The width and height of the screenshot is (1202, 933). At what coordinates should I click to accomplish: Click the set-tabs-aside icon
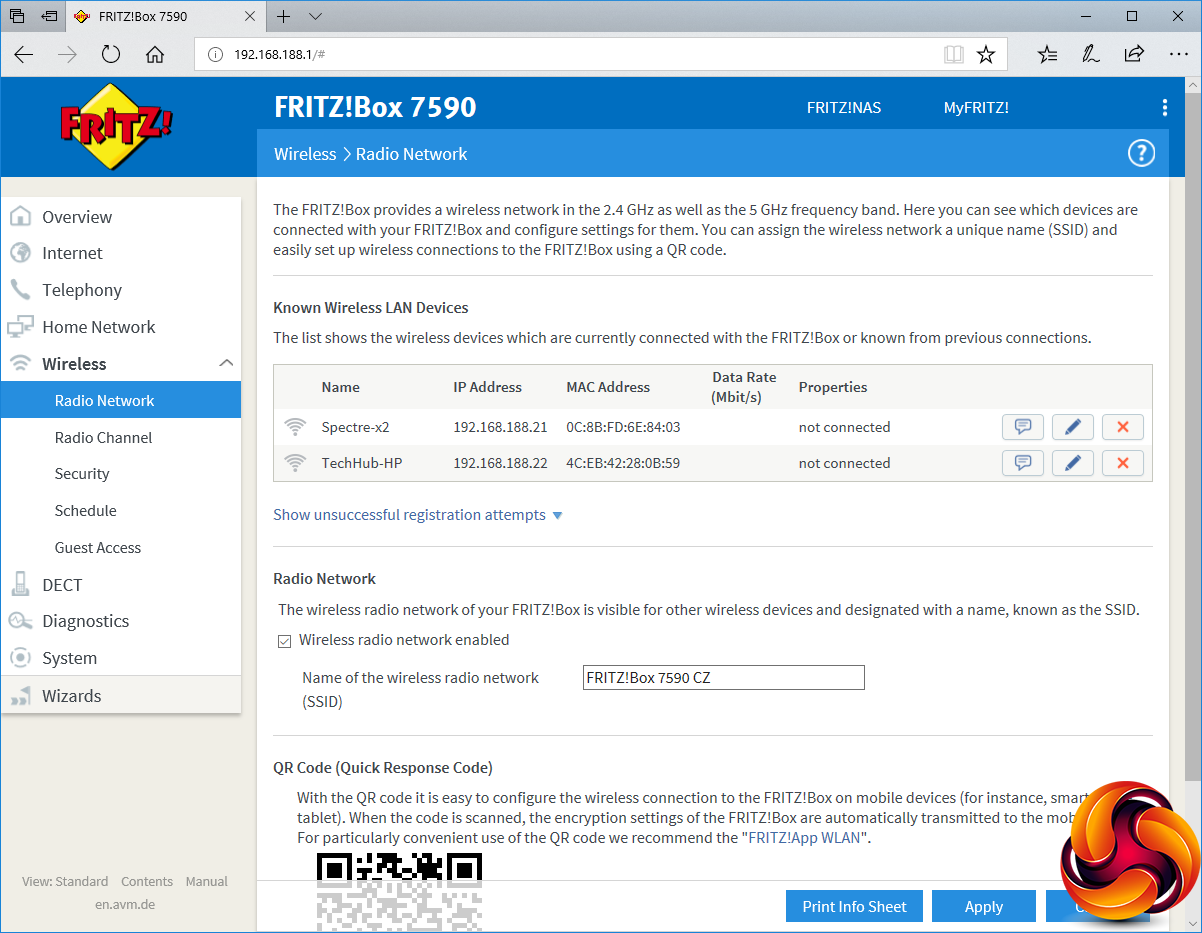(48, 16)
